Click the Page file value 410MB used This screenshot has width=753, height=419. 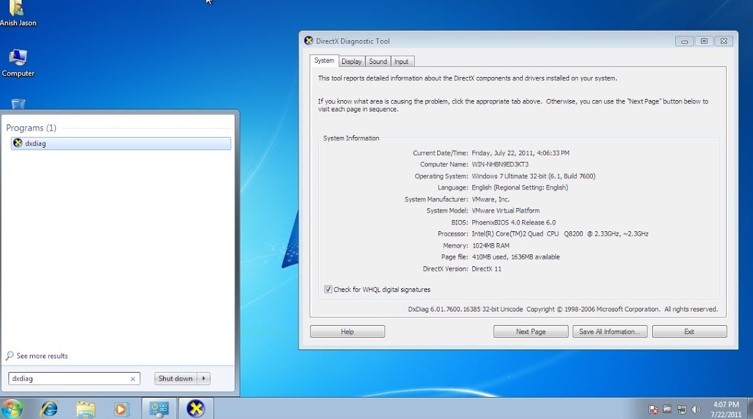point(516,257)
